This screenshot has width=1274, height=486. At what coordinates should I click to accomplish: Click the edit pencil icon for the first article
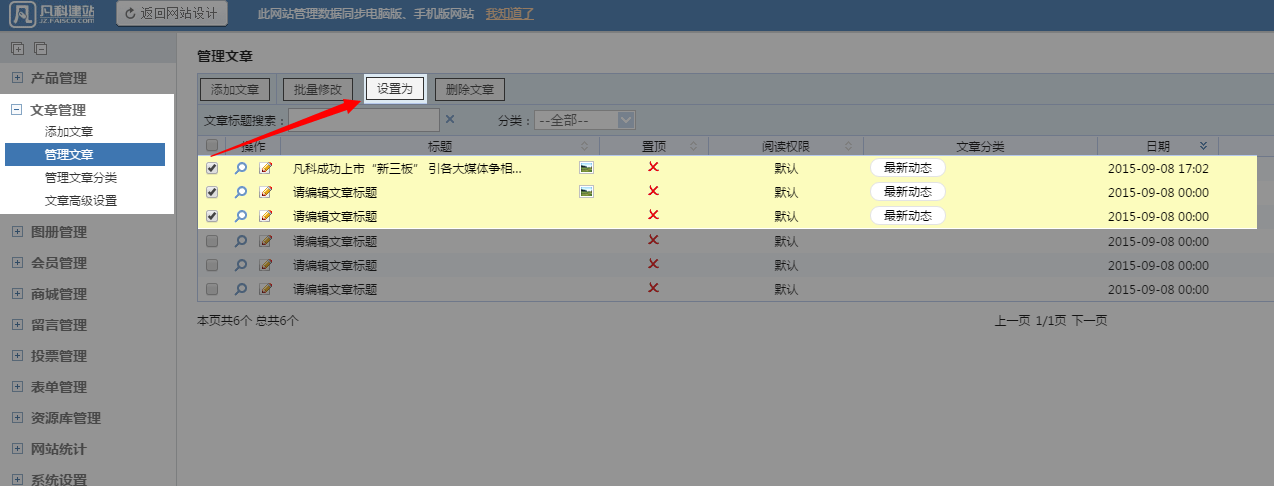click(x=265, y=168)
